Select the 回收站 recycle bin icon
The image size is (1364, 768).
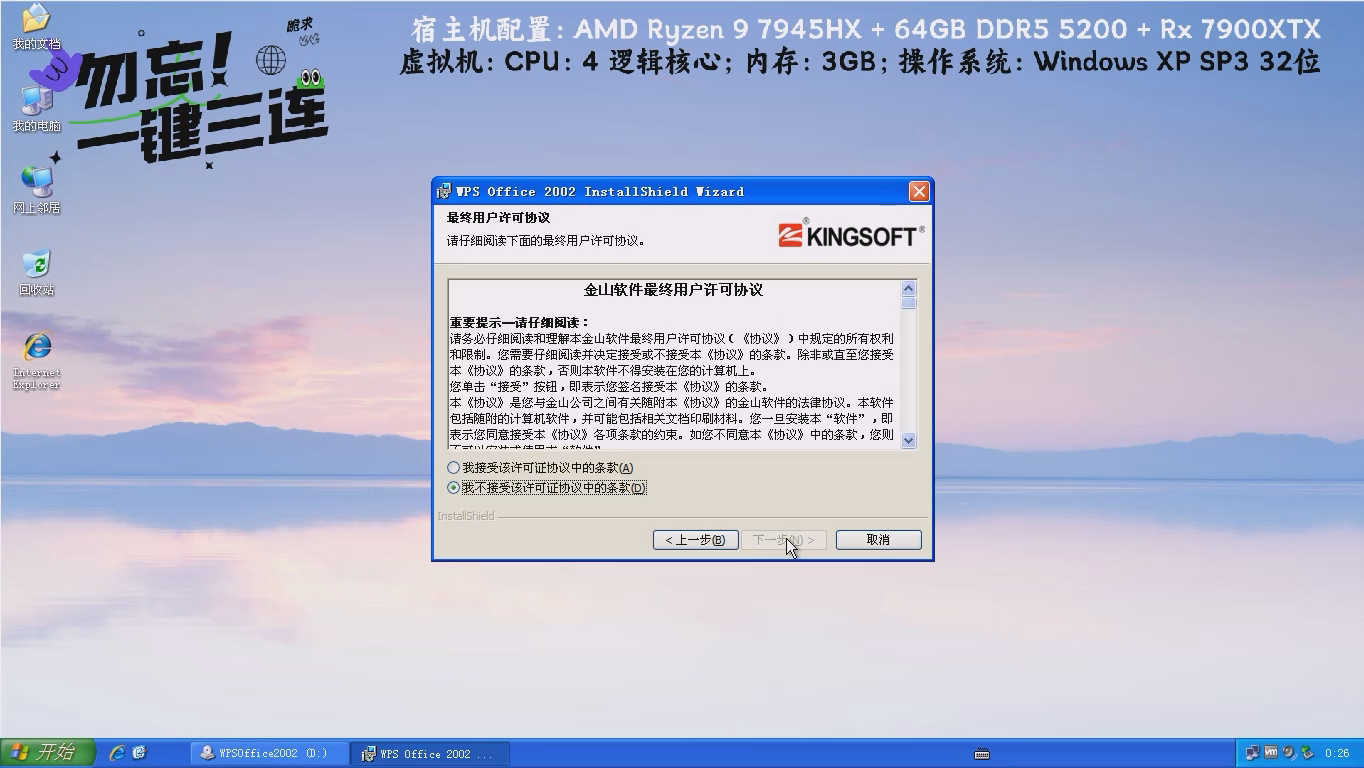click(x=36, y=272)
